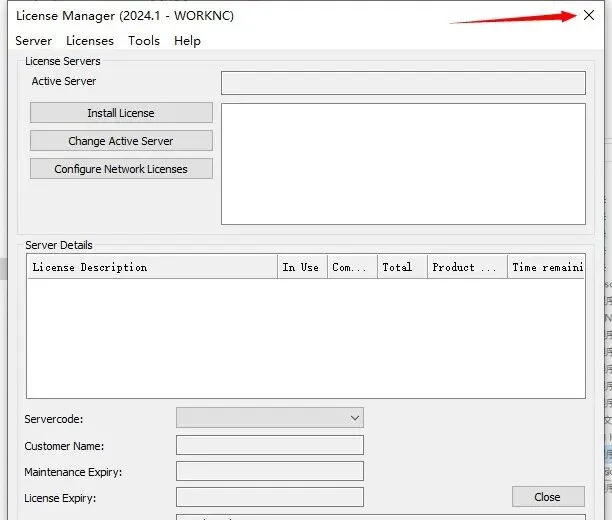Image resolution: width=612 pixels, height=520 pixels.
Task: Click the Close button at bottom
Action: [548, 497]
